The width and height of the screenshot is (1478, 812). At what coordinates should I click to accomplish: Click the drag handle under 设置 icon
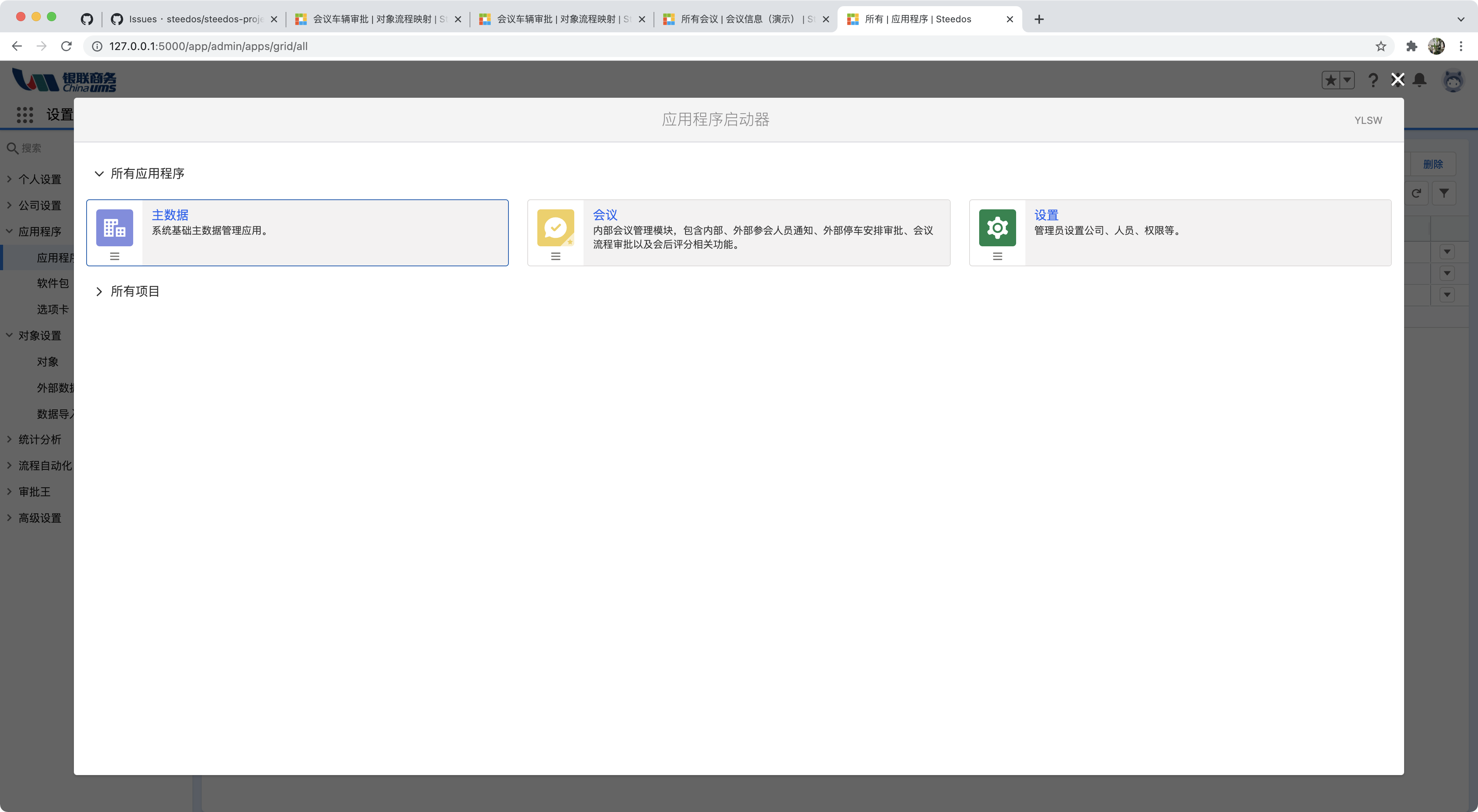(997, 257)
